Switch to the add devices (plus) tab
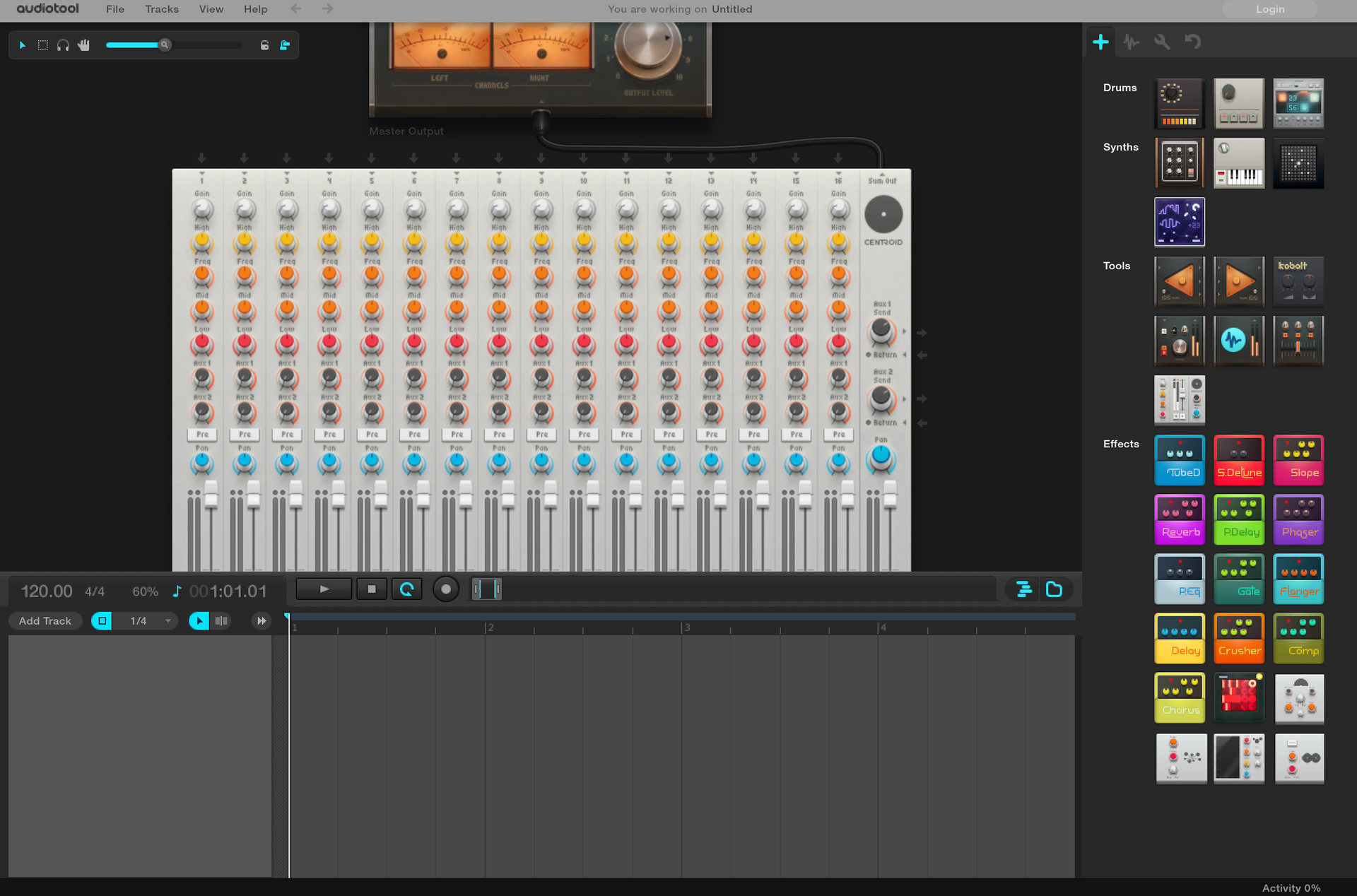Image resolution: width=1357 pixels, height=896 pixels. click(1100, 42)
